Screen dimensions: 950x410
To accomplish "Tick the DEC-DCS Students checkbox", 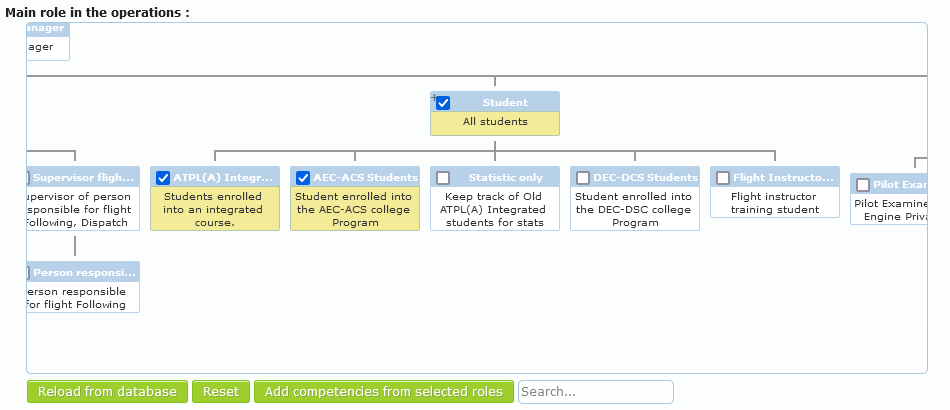I will 583,178.
